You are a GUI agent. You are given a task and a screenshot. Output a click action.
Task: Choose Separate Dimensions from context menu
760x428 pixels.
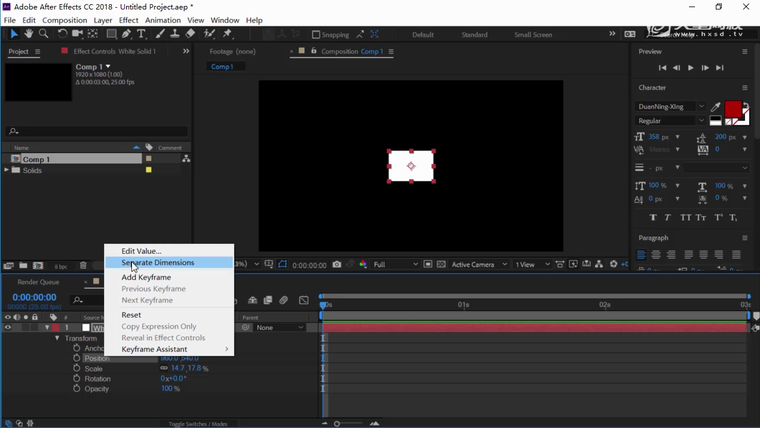coord(158,263)
